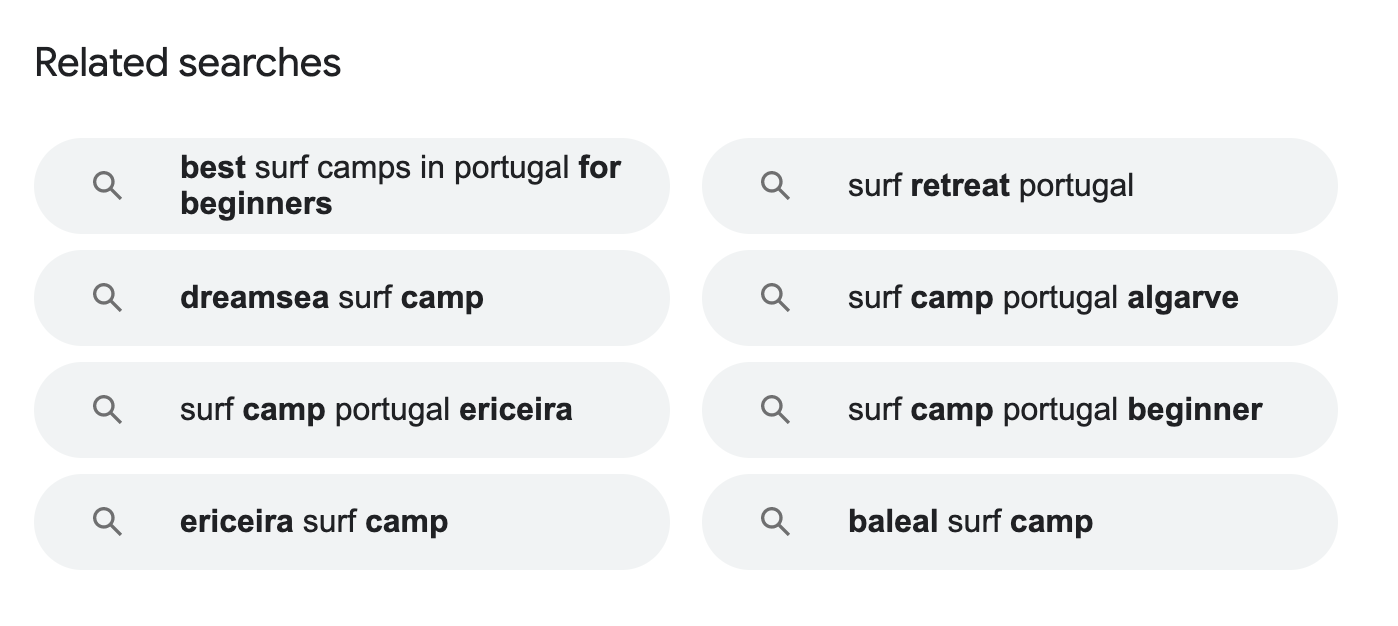
Task: Open the "surf retreat portugal" suggestion text
Action: click(x=990, y=186)
